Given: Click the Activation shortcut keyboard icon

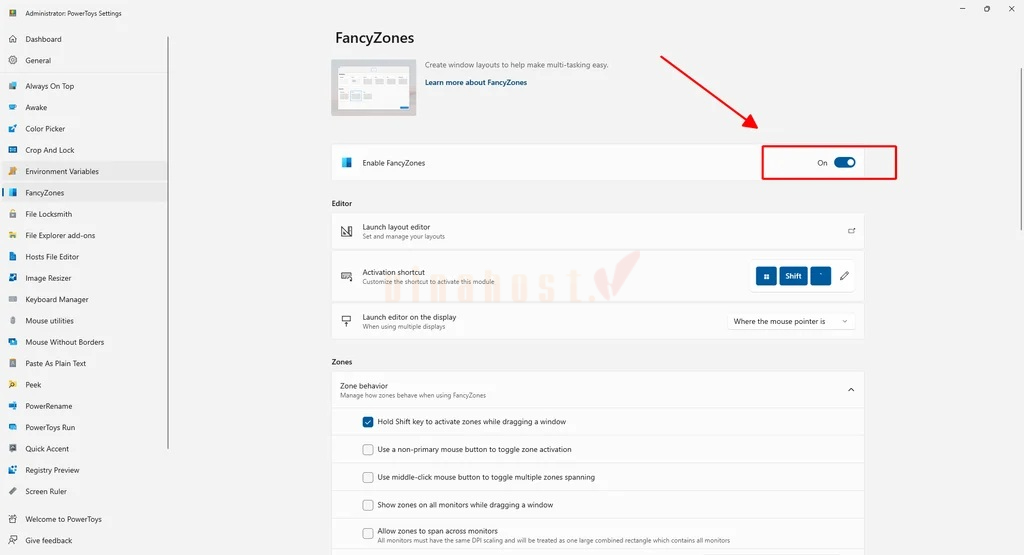Looking at the screenshot, I should point(347,276).
